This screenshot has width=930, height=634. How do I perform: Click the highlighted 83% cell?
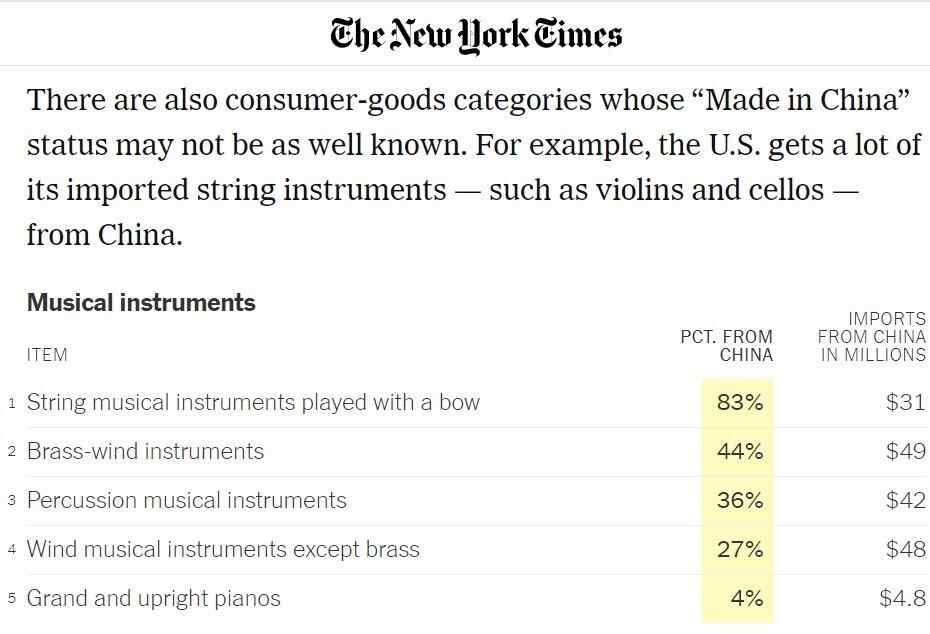[x=739, y=403]
